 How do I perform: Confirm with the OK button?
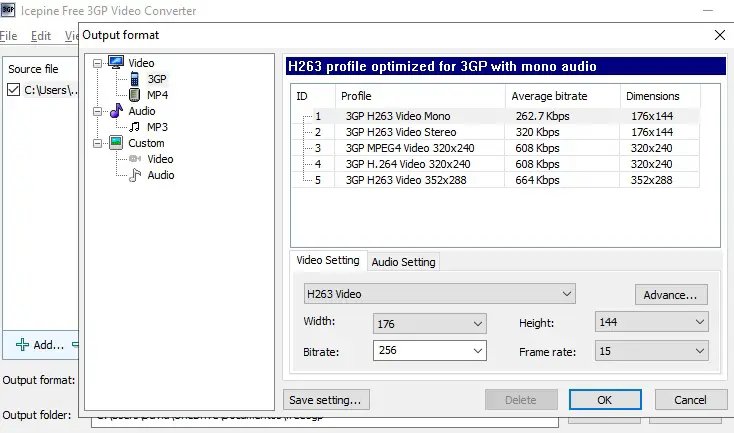605,400
